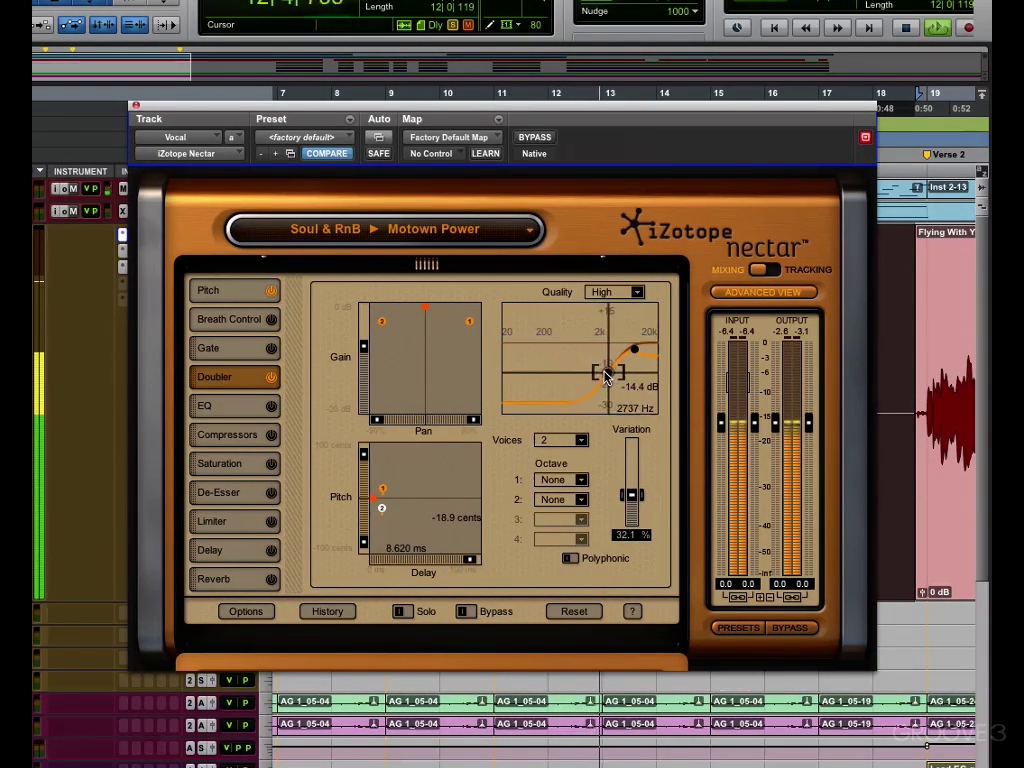Click the next preset plus button
The height and width of the screenshot is (768, 1024).
click(276, 153)
